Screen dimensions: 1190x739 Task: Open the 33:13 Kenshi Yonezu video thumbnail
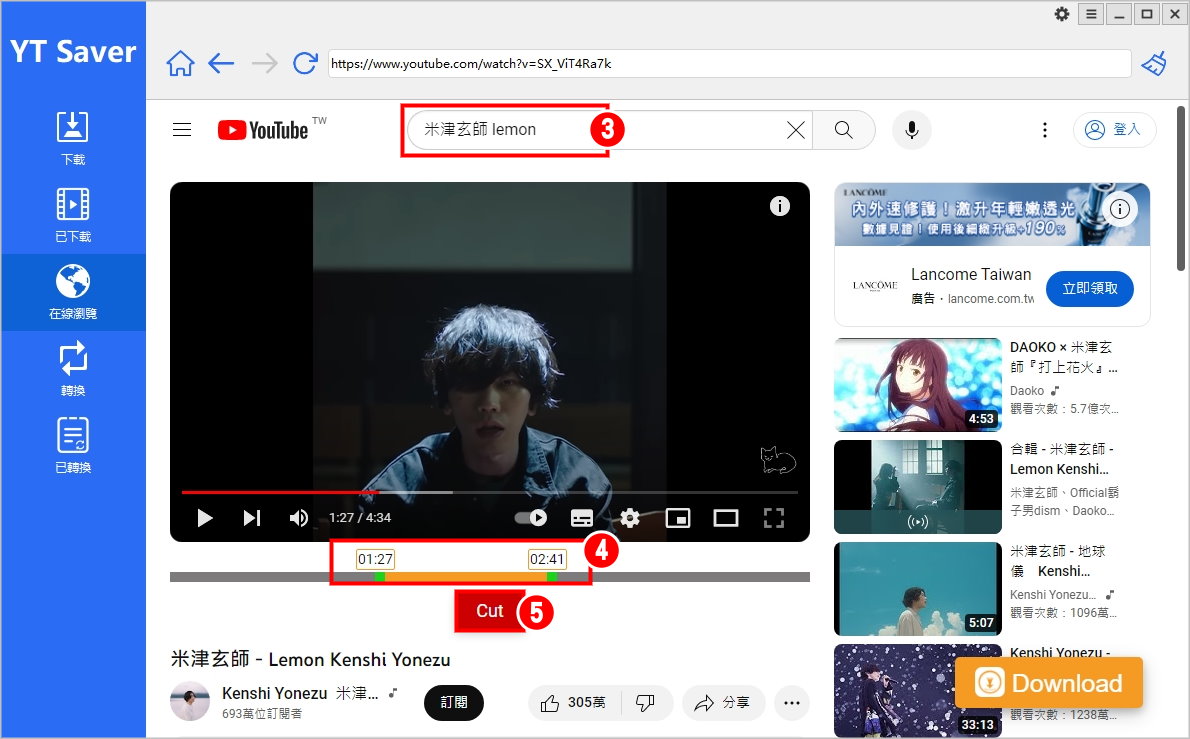[918, 690]
